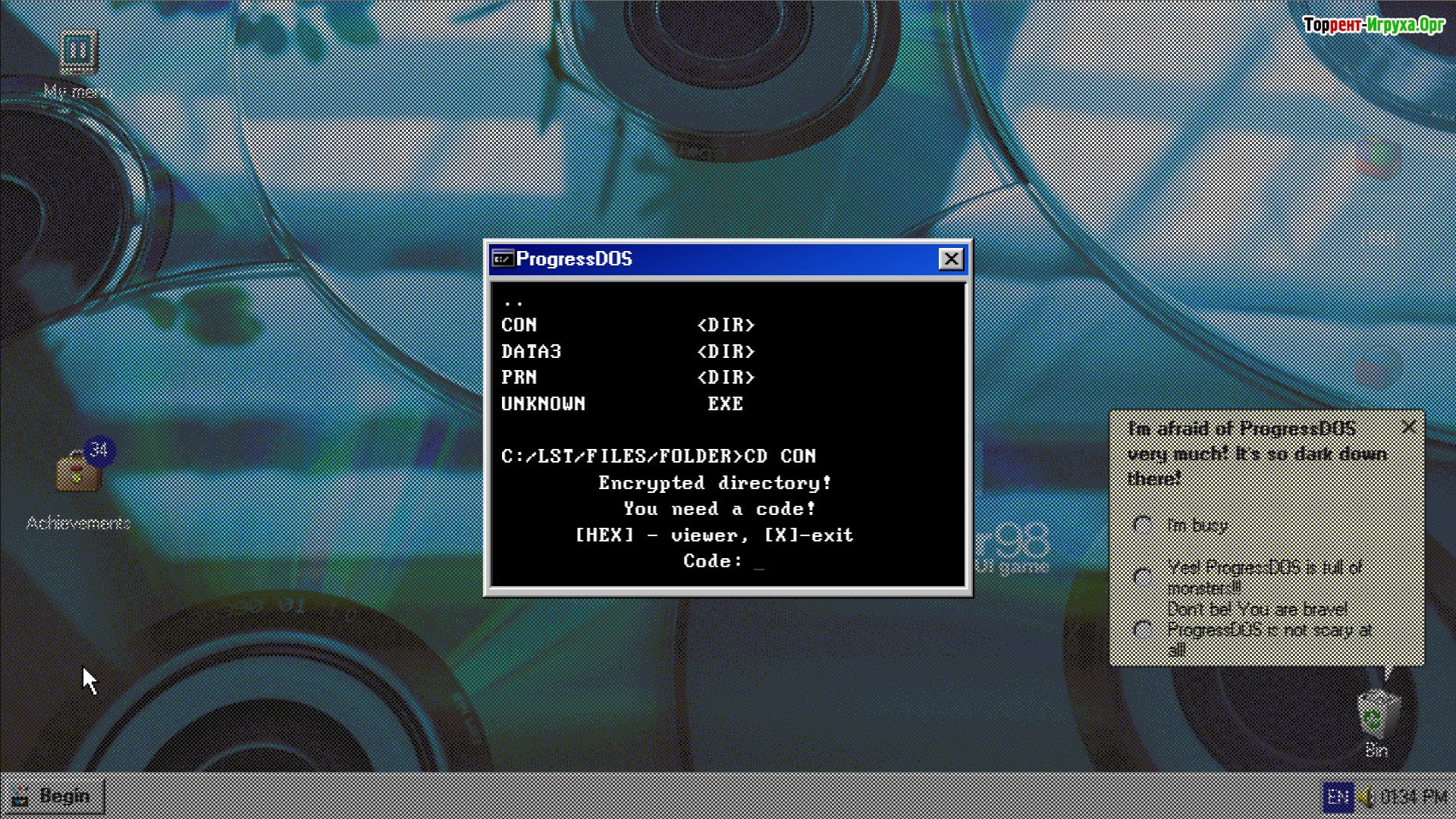Click the 34 badge on Achievements

pyautogui.click(x=99, y=450)
